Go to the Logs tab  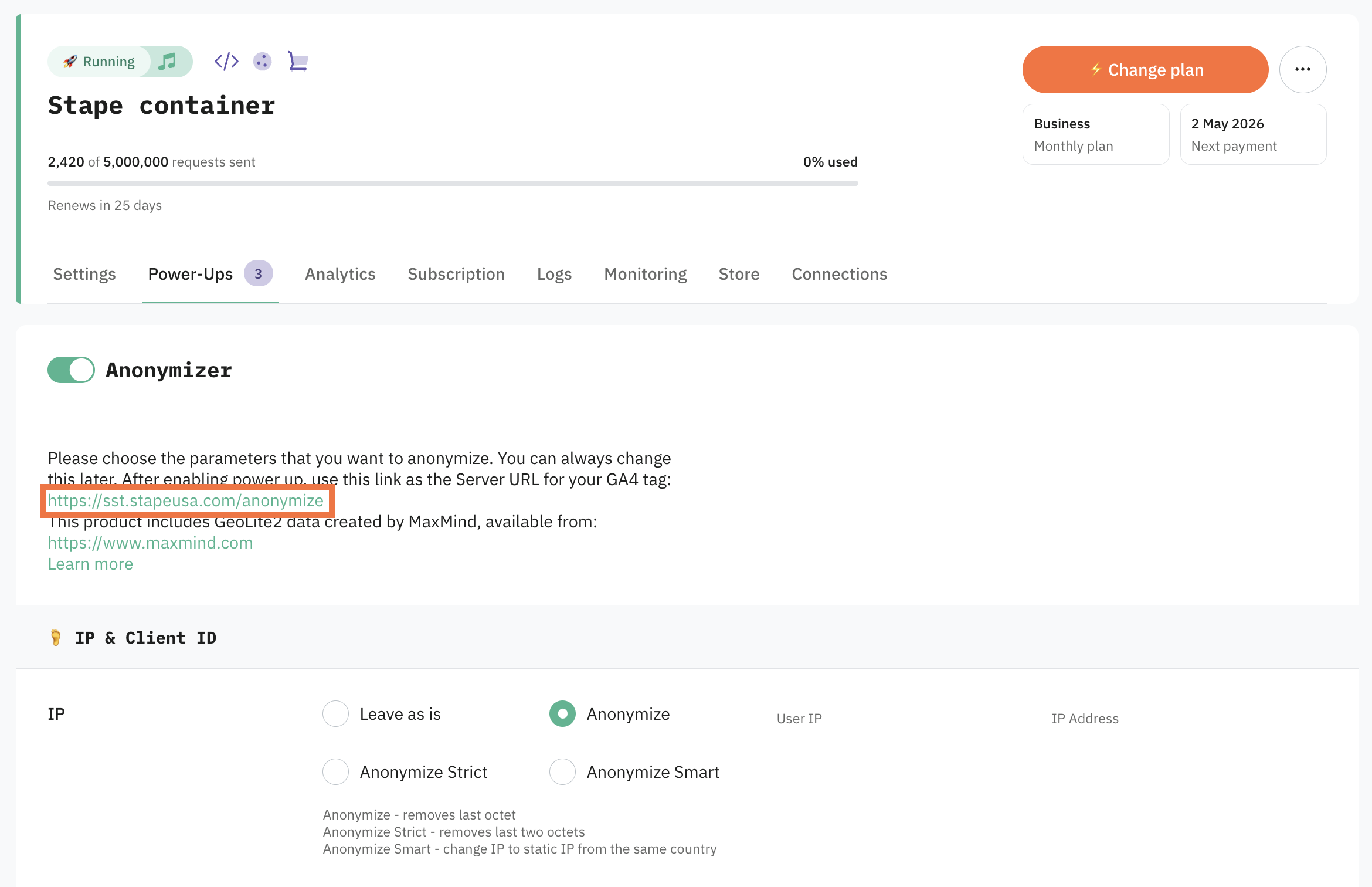(554, 274)
